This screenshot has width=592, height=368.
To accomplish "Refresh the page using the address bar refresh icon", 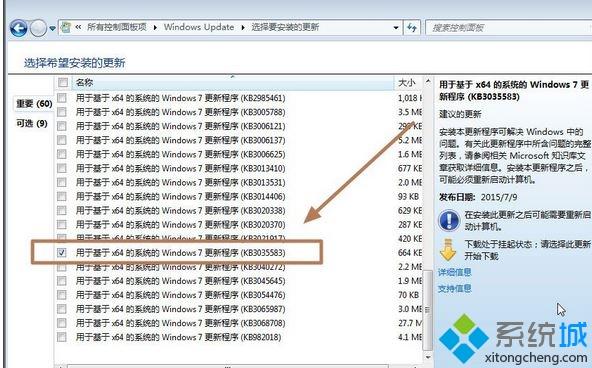I will pos(412,28).
